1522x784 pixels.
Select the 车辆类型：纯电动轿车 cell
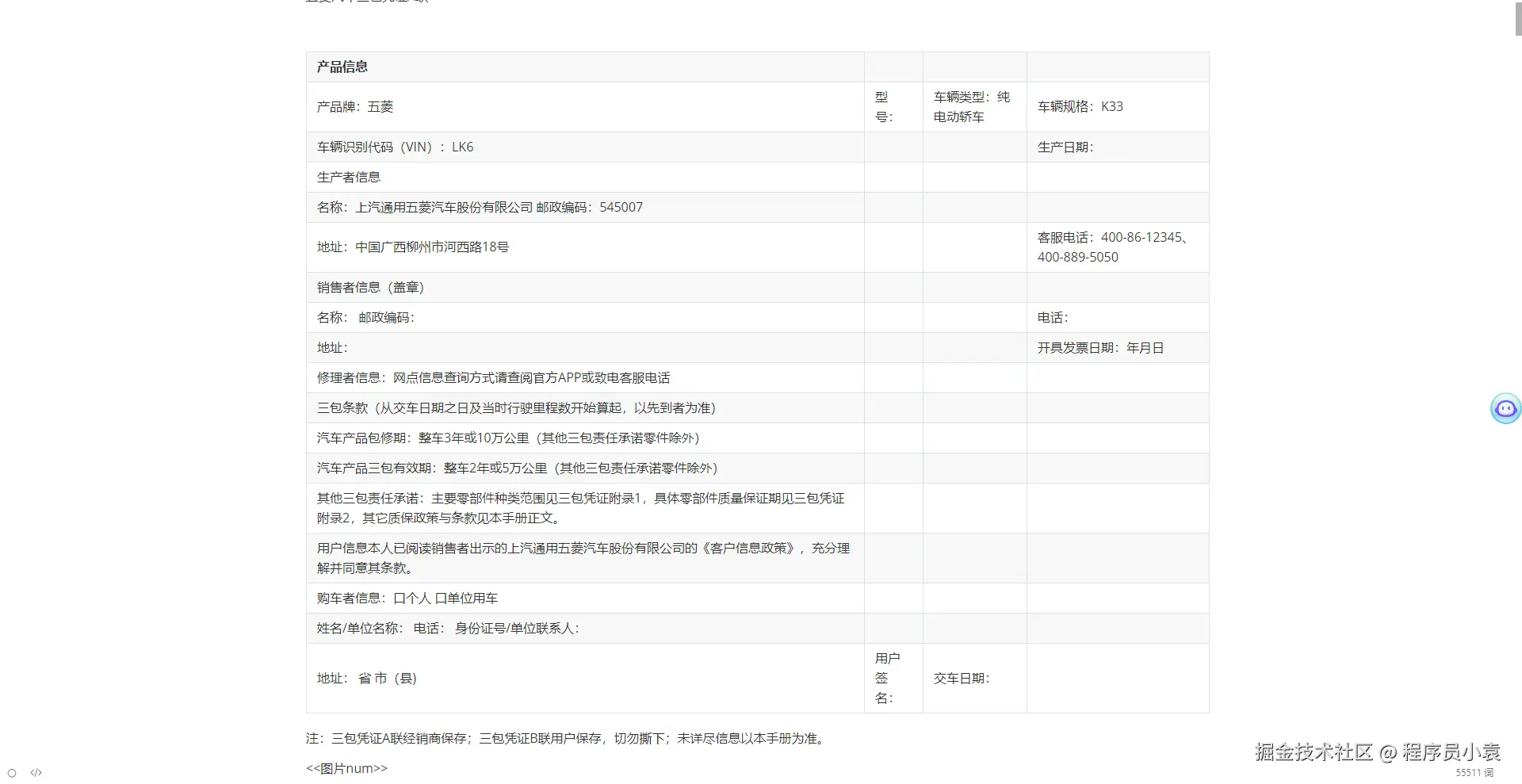(x=975, y=107)
